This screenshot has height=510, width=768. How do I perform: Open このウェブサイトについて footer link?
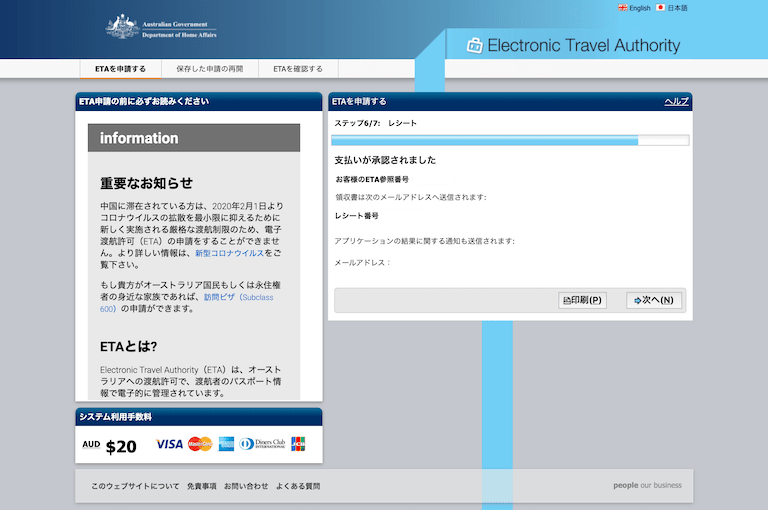[135, 486]
